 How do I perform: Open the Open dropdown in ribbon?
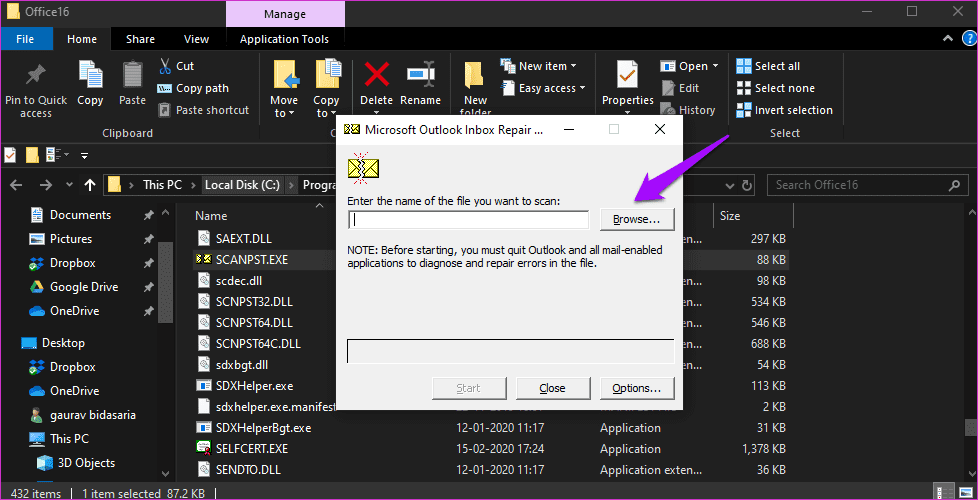pos(690,66)
